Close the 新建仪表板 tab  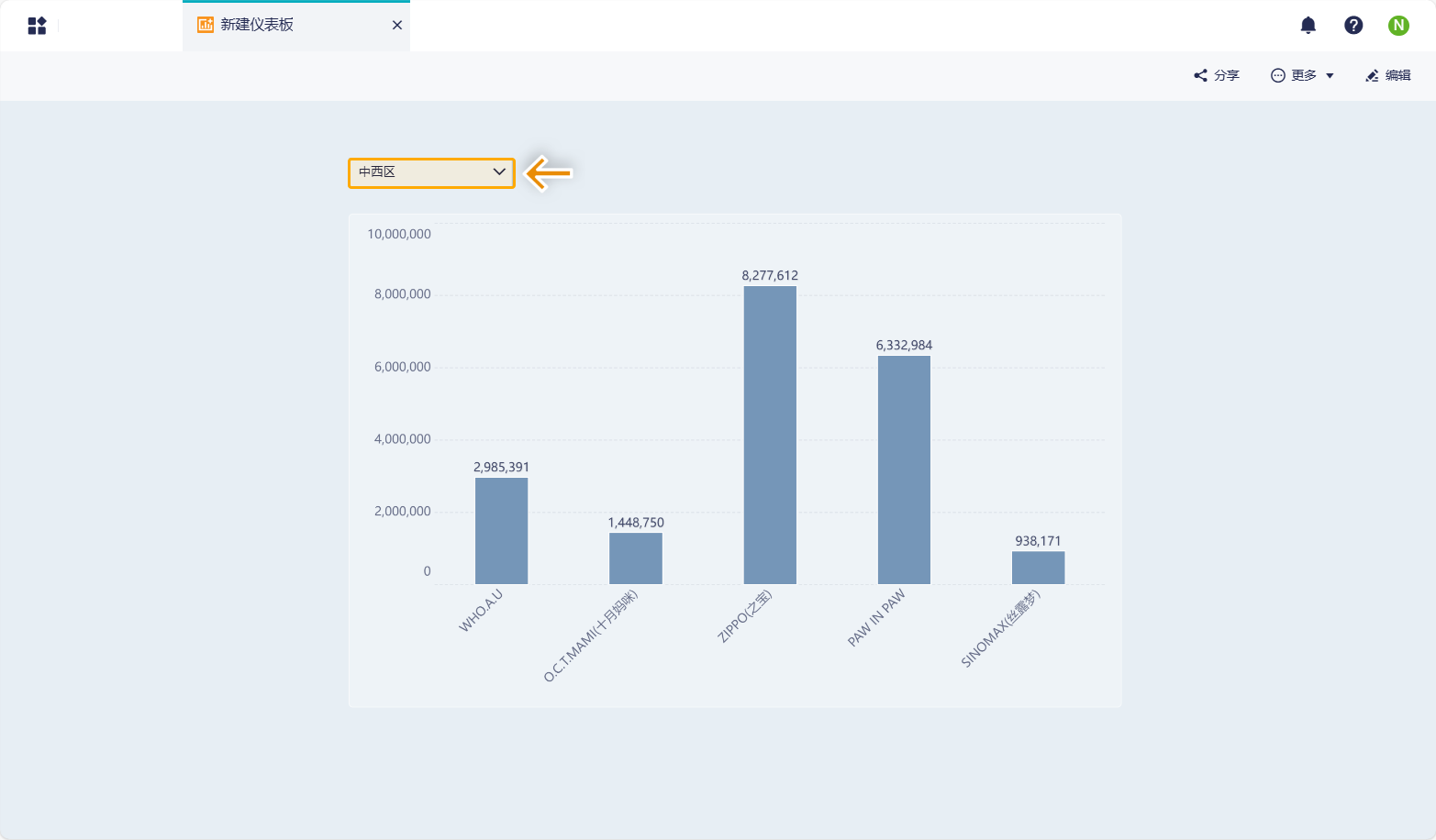[x=397, y=25]
